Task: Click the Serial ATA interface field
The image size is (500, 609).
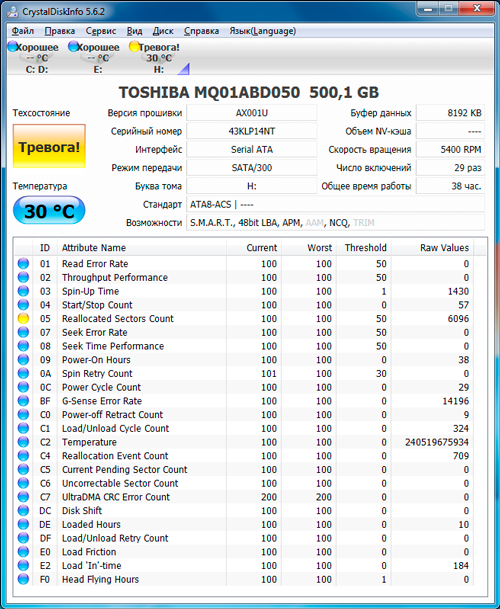Action: (252, 150)
